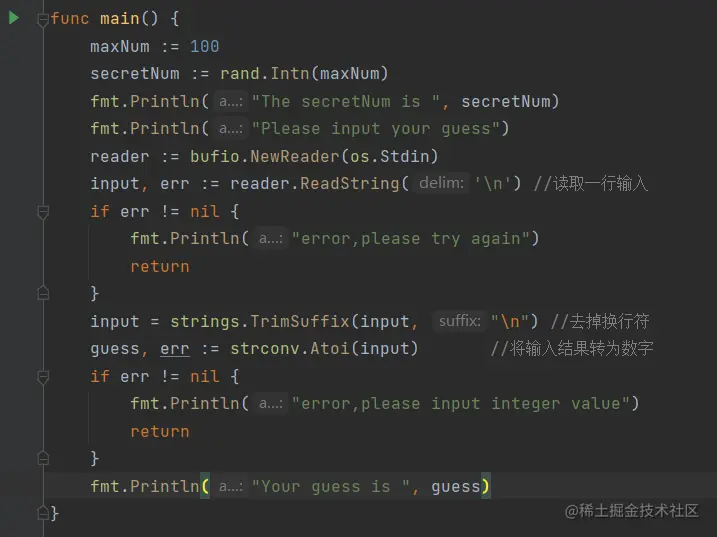Image resolution: width=717 pixels, height=537 pixels.
Task: Click the suffix: parameter hint
Action: point(460,321)
